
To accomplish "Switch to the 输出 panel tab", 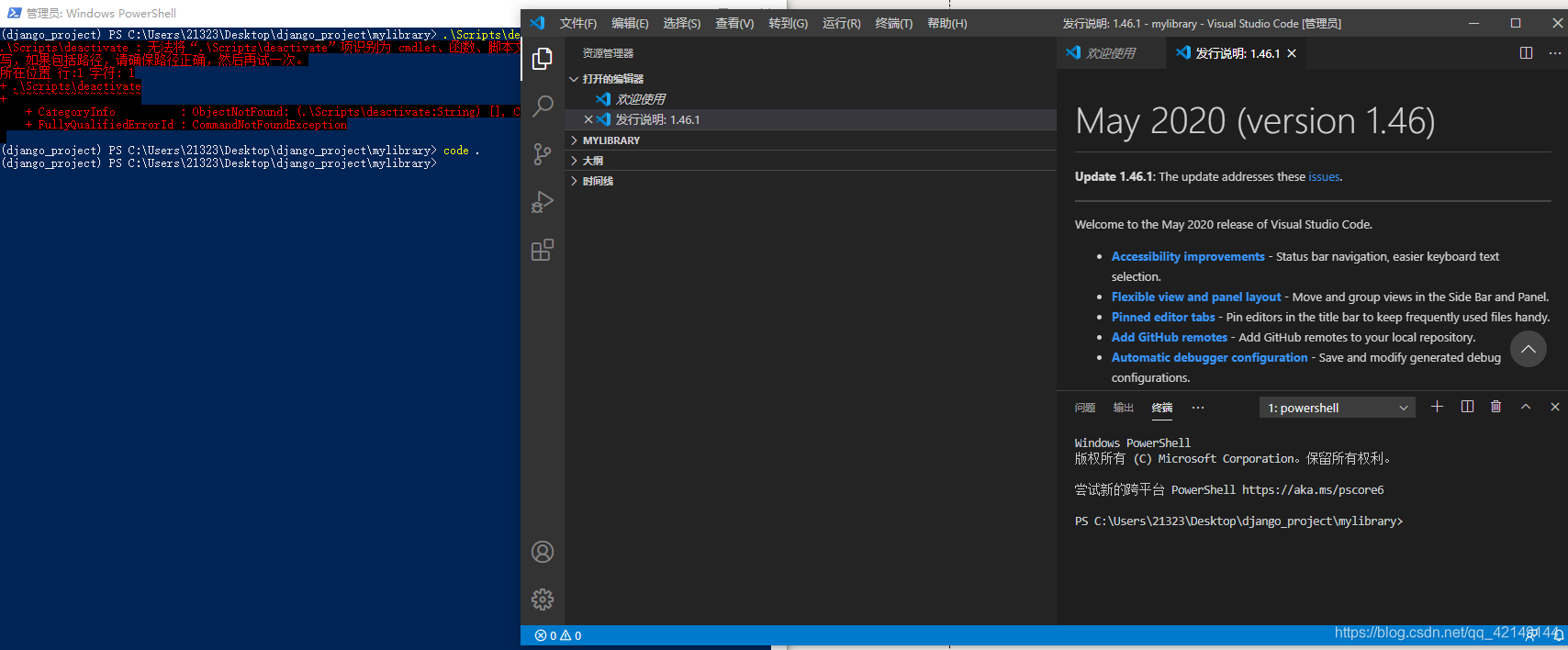I will click(x=1123, y=408).
